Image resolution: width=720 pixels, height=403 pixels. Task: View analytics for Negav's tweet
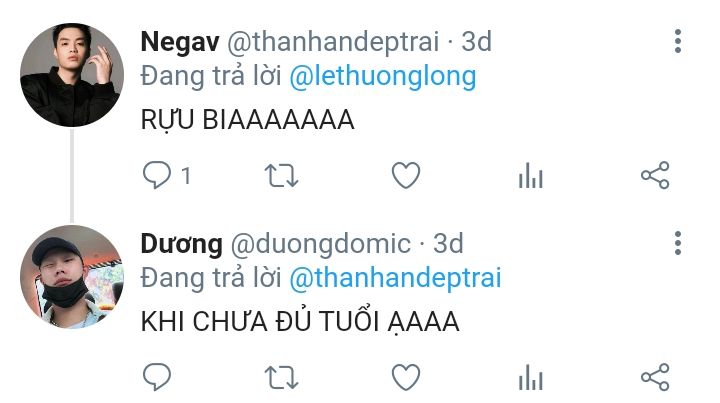pos(531,175)
